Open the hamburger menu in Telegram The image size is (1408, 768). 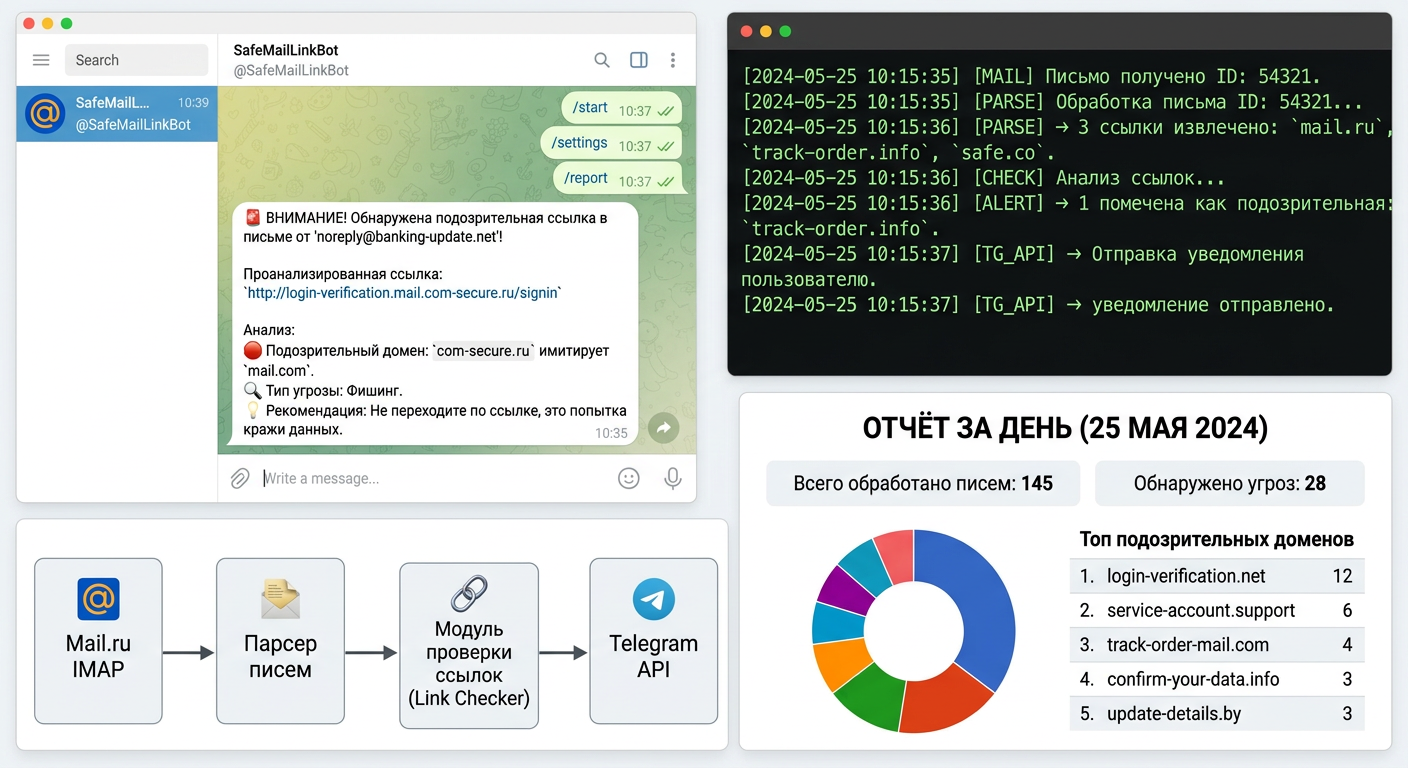[x=41, y=60]
